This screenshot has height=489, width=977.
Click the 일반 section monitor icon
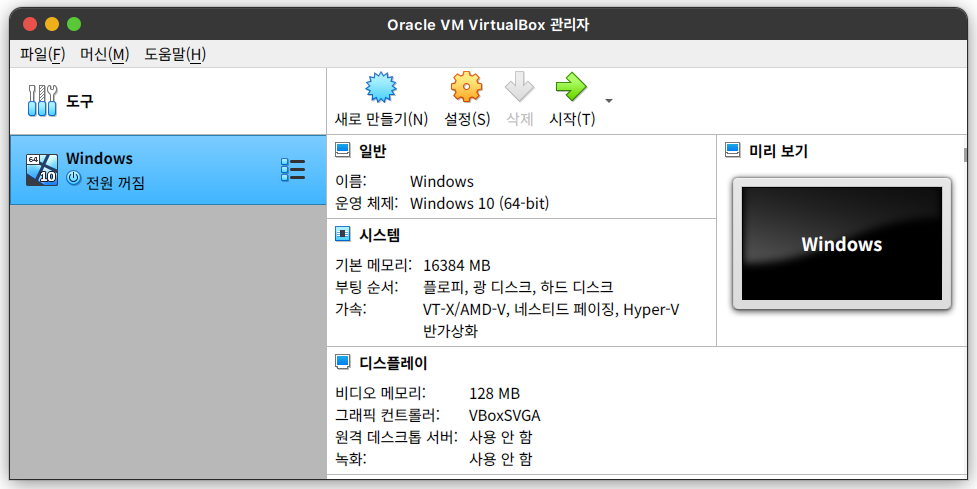pos(343,150)
